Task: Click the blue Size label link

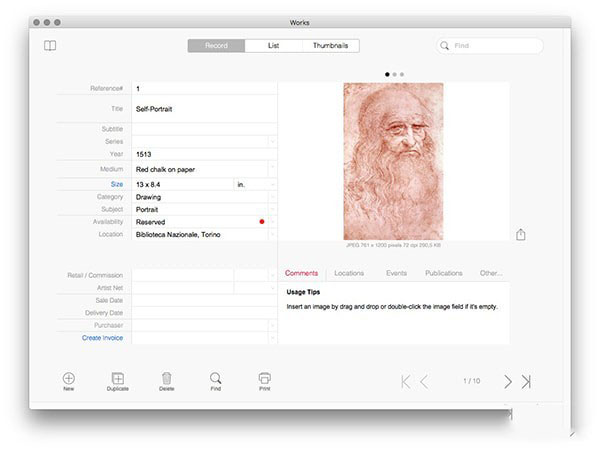Action: tap(117, 184)
